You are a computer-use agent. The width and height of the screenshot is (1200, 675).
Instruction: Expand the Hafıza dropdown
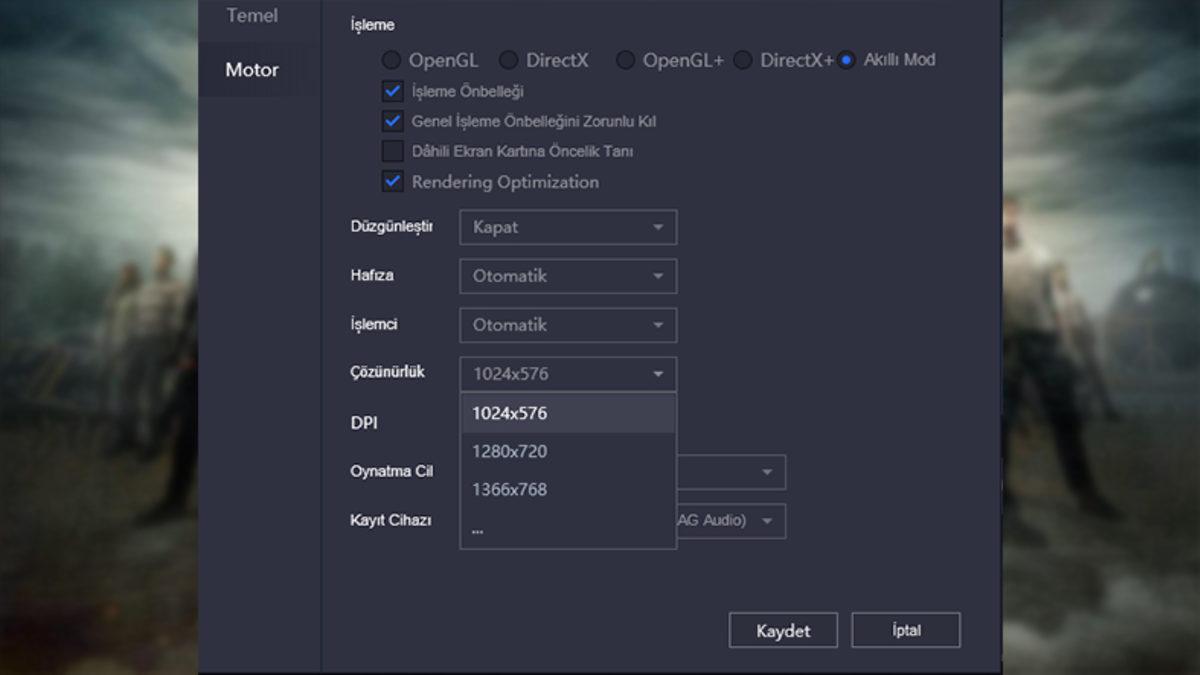pos(568,276)
